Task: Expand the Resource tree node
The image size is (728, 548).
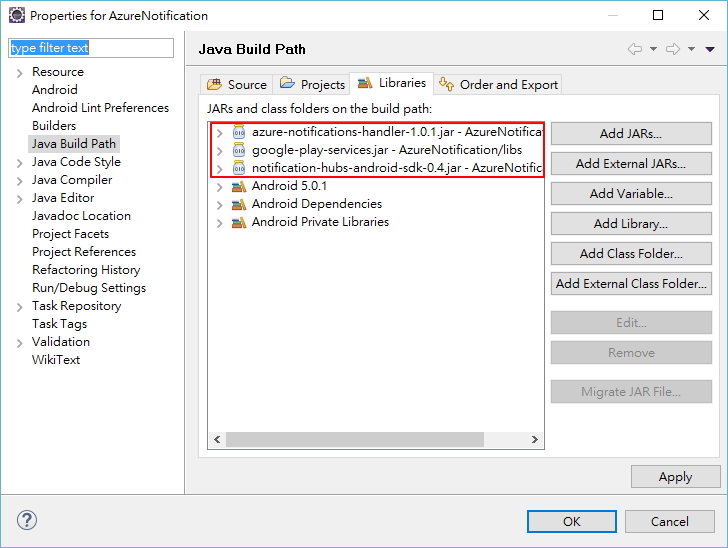Action: point(19,72)
